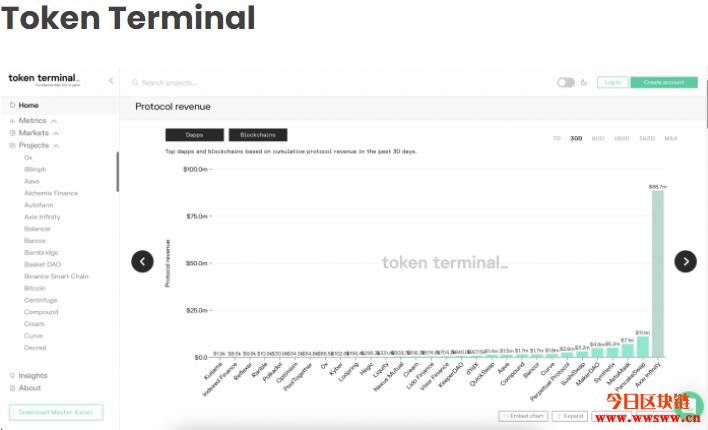Click the search magnifier icon
Image resolution: width=708 pixels, height=430 pixels.
click(135, 83)
